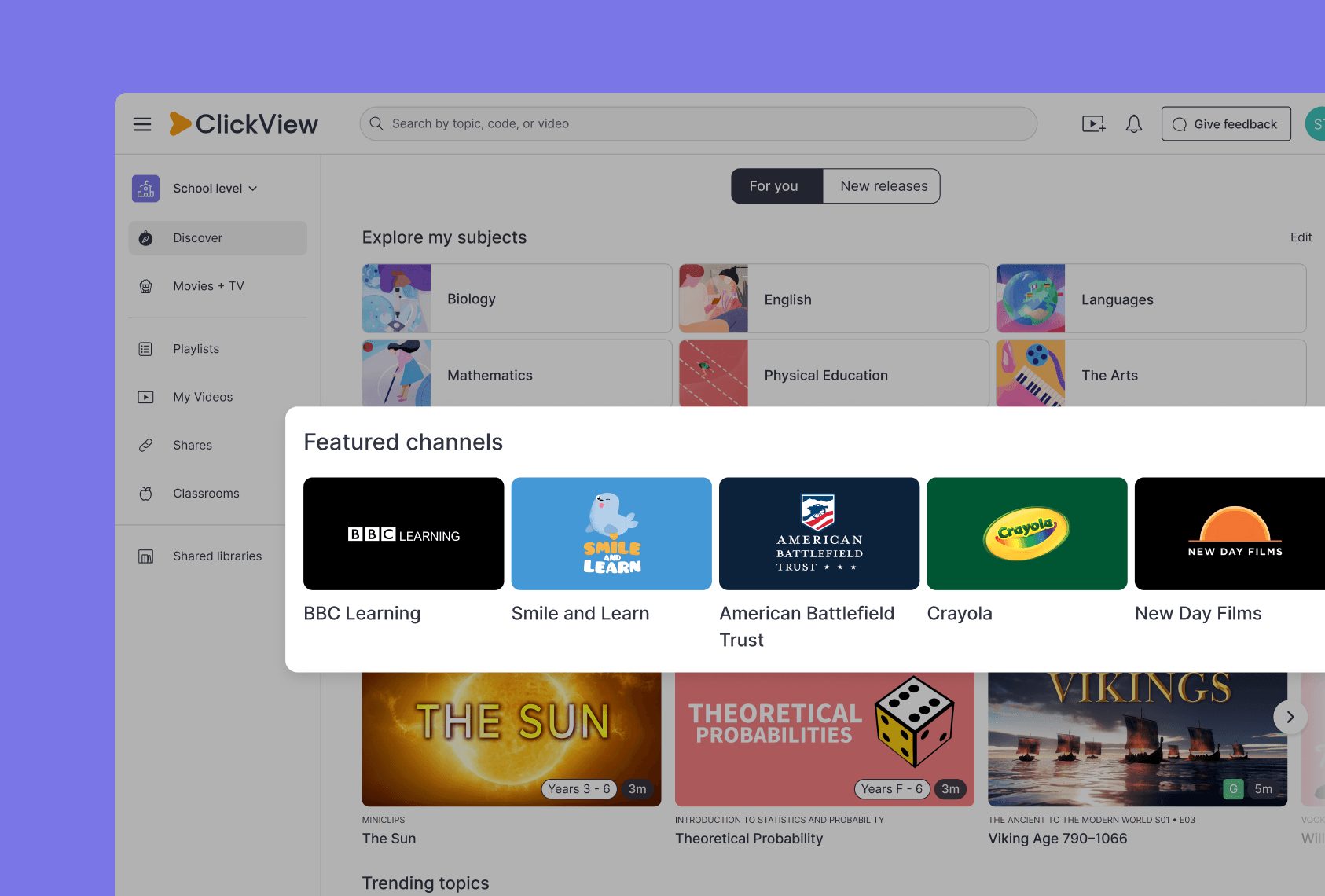
Task: Play the Vikings video thumbnail
Action: [x=1137, y=739]
